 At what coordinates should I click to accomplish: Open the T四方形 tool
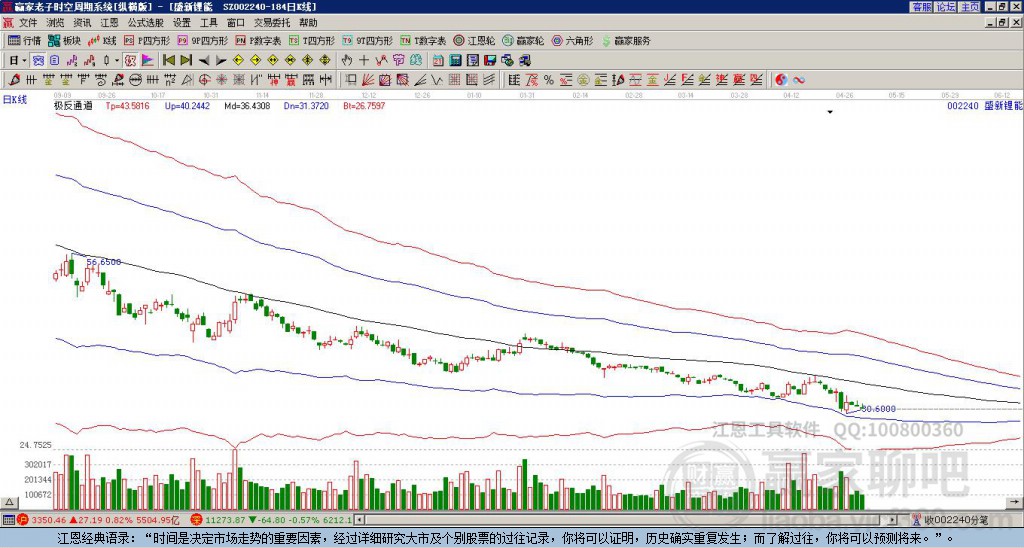[x=312, y=40]
